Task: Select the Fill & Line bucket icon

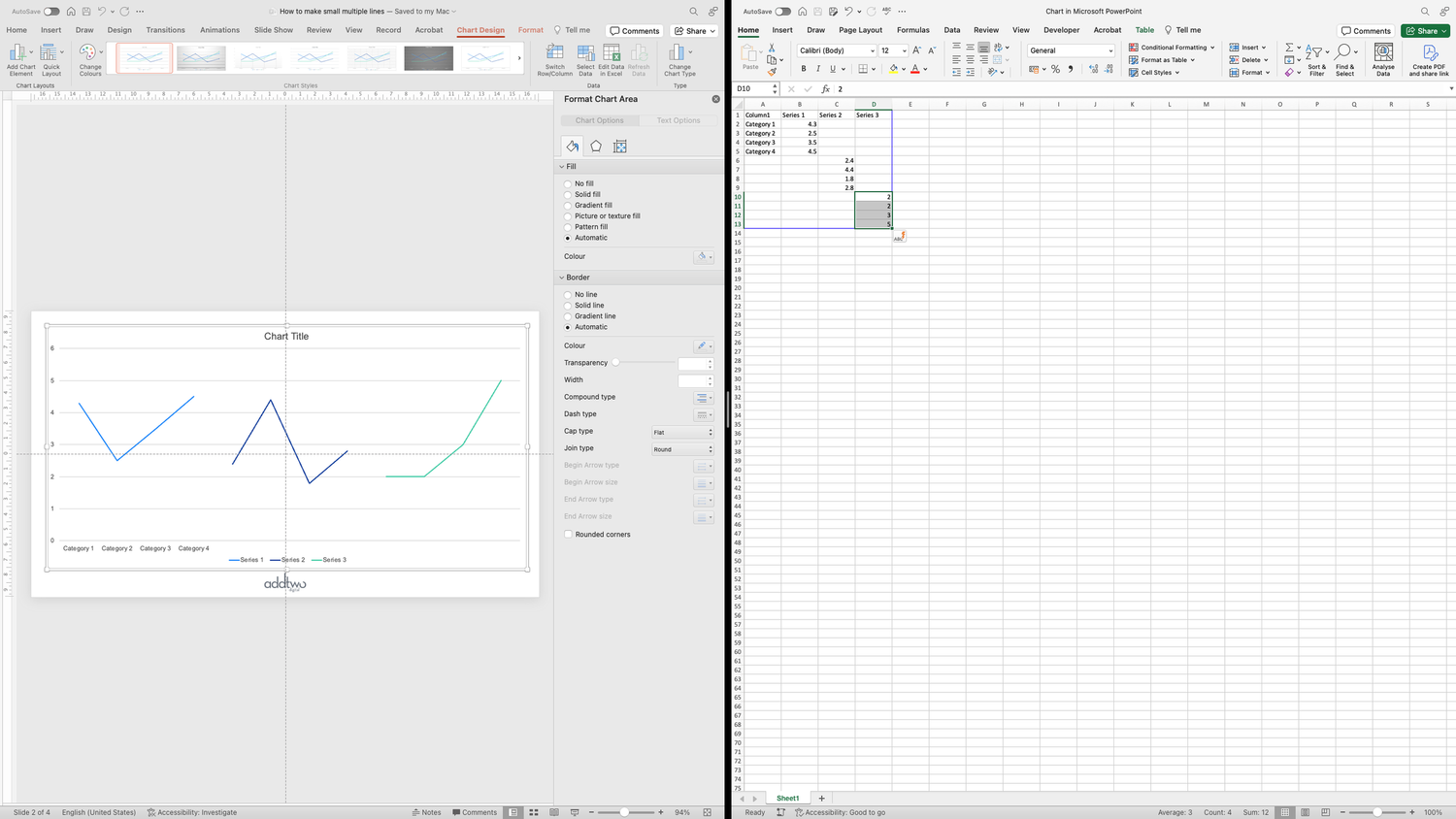Action: 572,146
